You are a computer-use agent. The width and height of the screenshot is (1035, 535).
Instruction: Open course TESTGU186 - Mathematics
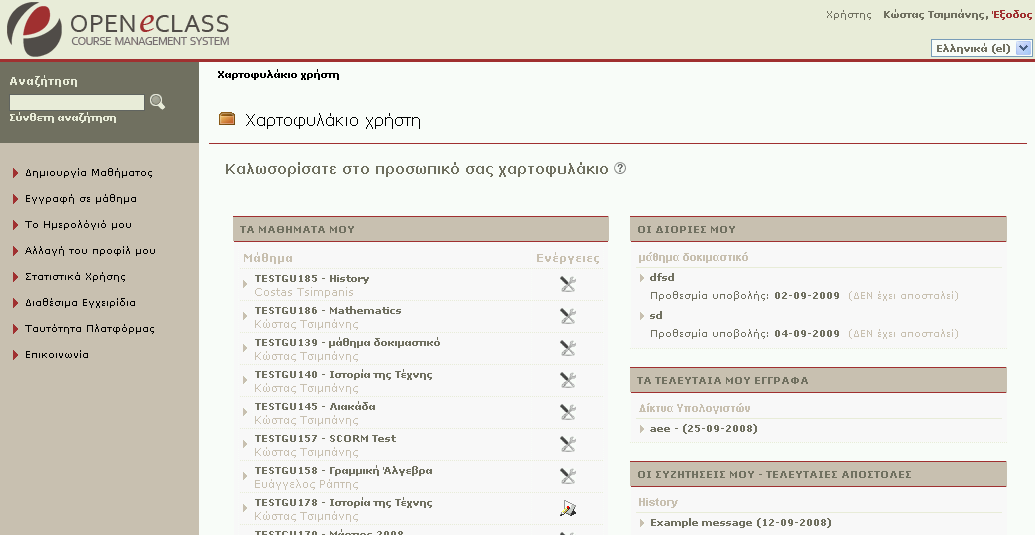(x=328, y=310)
